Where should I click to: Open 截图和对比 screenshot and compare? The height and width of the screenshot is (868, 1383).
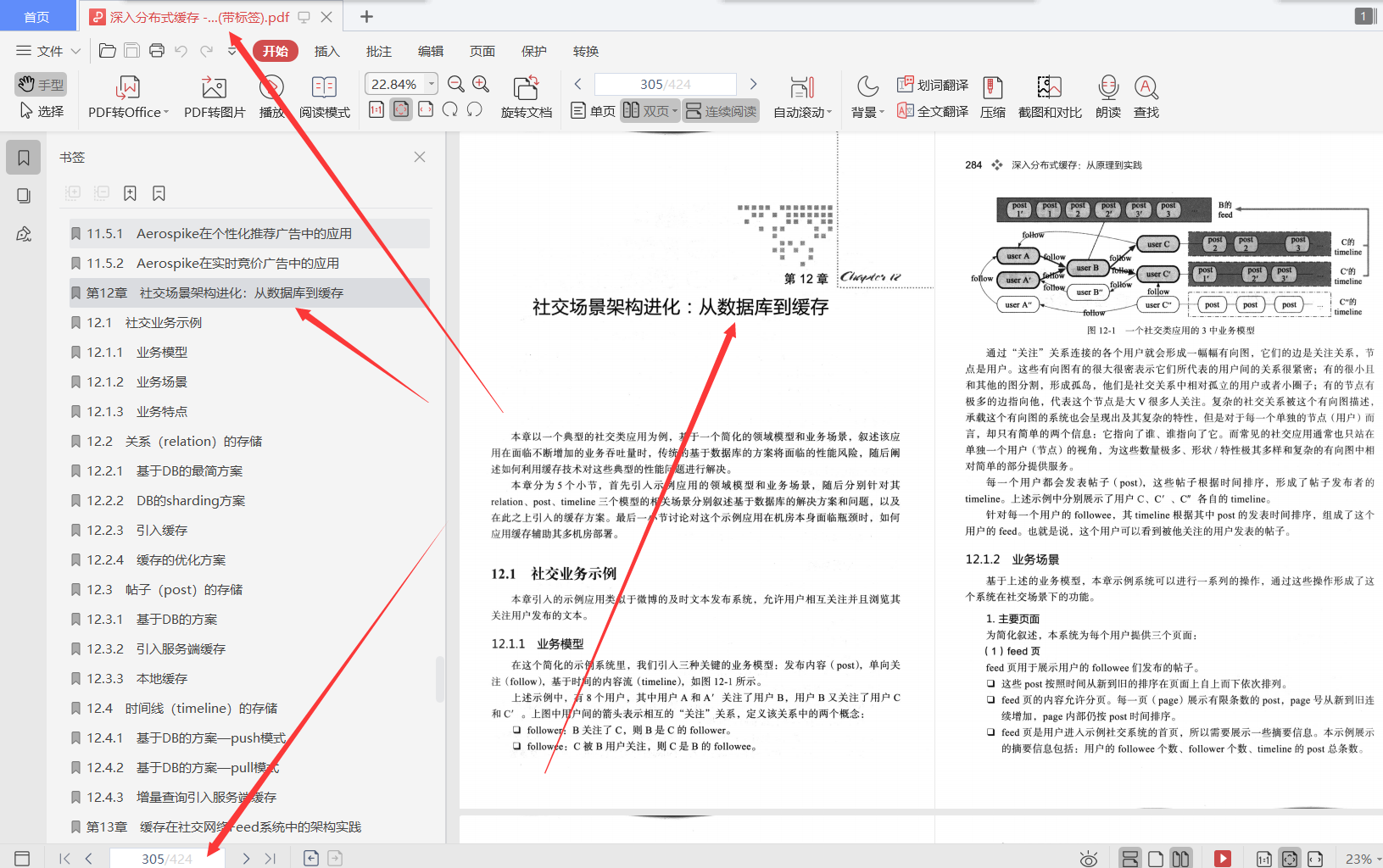click(x=1050, y=97)
